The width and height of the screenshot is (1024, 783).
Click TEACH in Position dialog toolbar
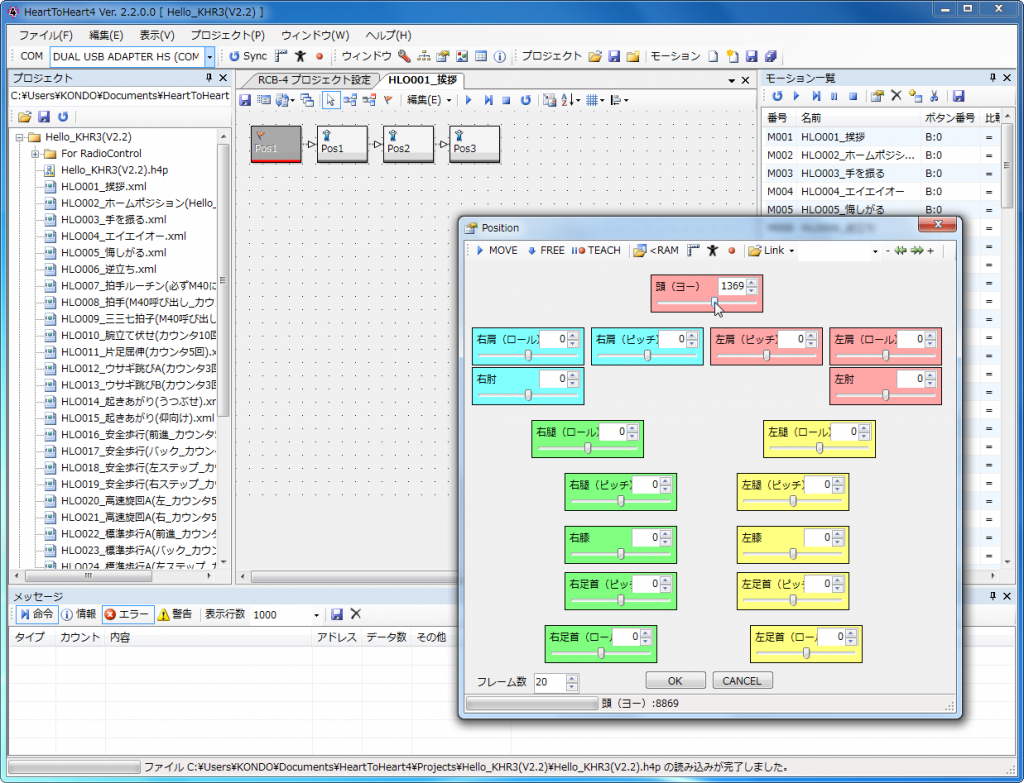pyautogui.click(x=596, y=250)
